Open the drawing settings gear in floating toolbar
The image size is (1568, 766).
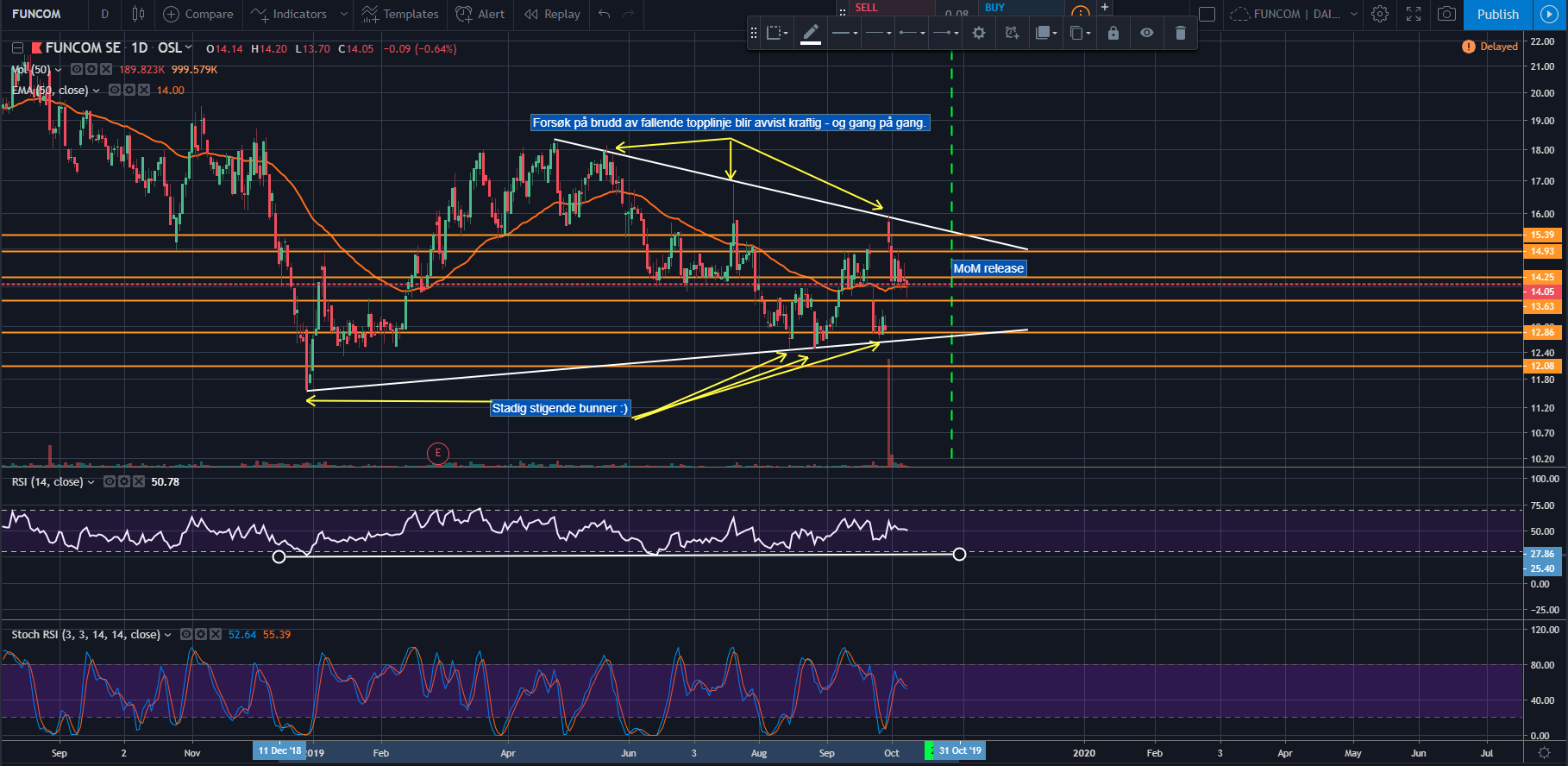[979, 33]
